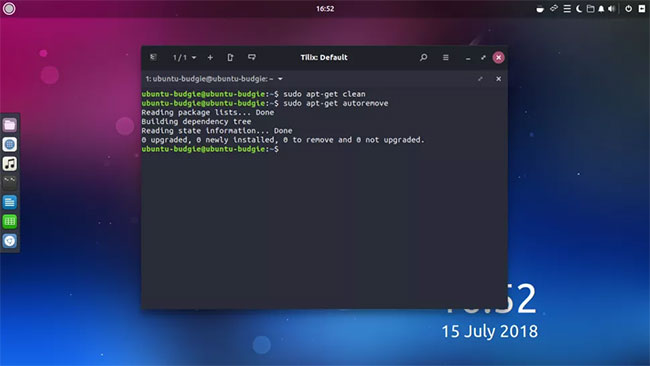Add terminal right split icon
Screen dimensions: 650x366
230,57
